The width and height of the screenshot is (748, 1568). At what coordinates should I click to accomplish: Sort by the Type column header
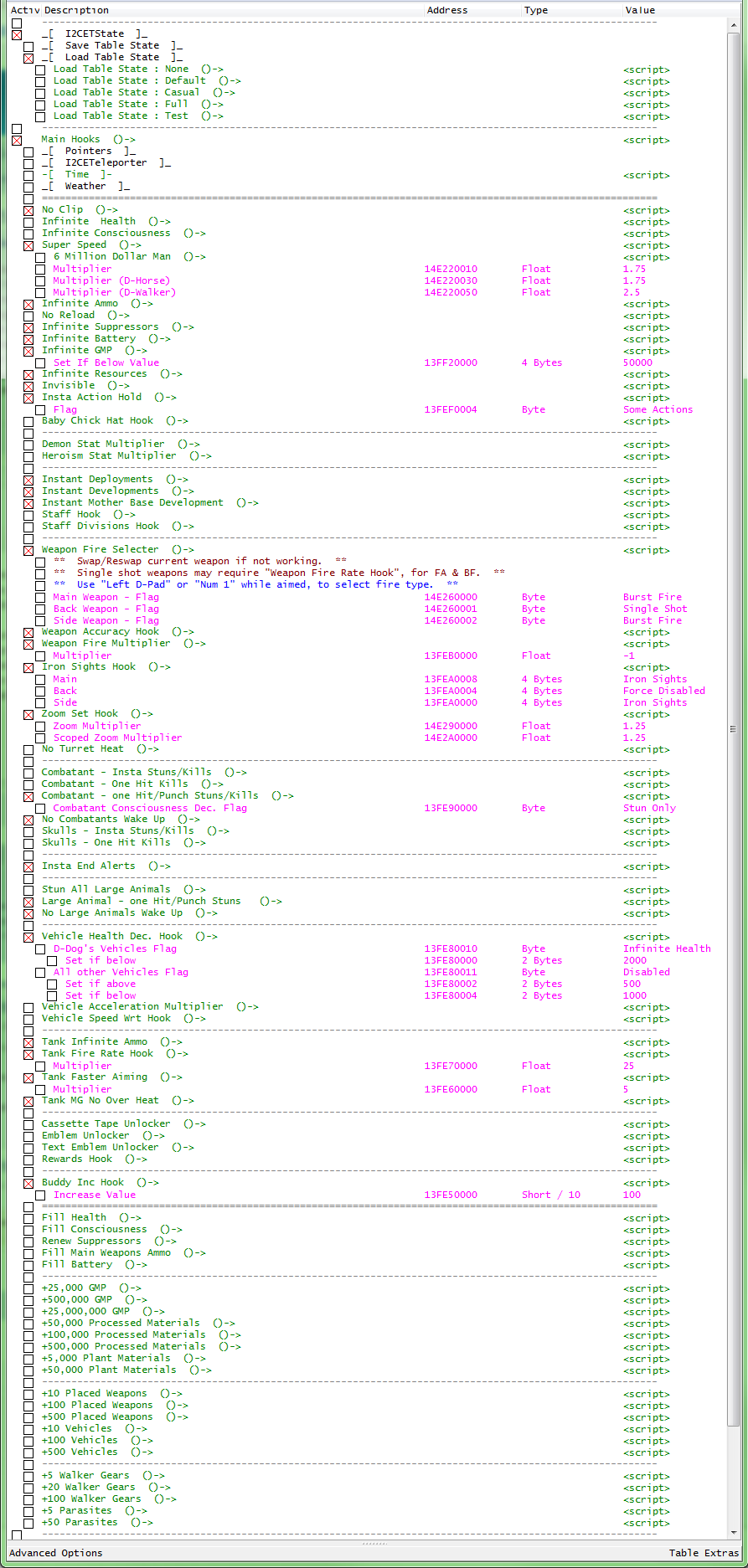(x=572, y=10)
